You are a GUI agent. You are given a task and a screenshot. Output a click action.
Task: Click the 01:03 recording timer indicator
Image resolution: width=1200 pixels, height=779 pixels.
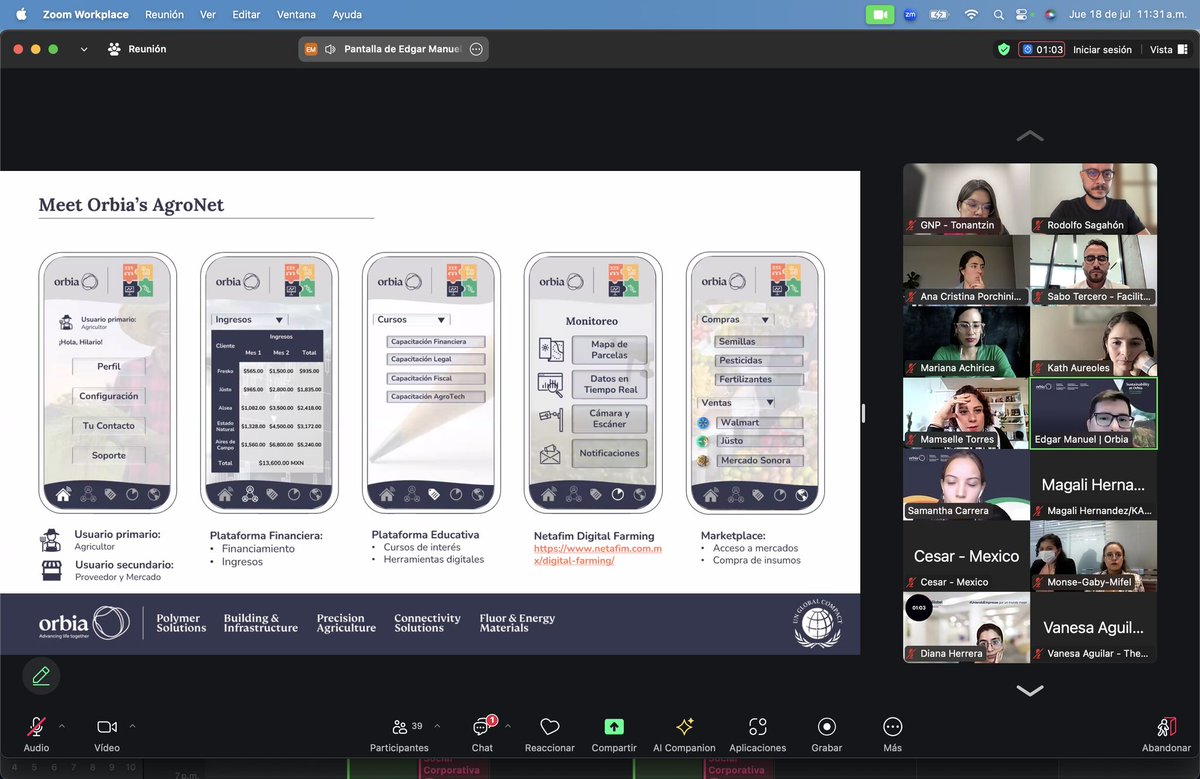[x=1041, y=49]
